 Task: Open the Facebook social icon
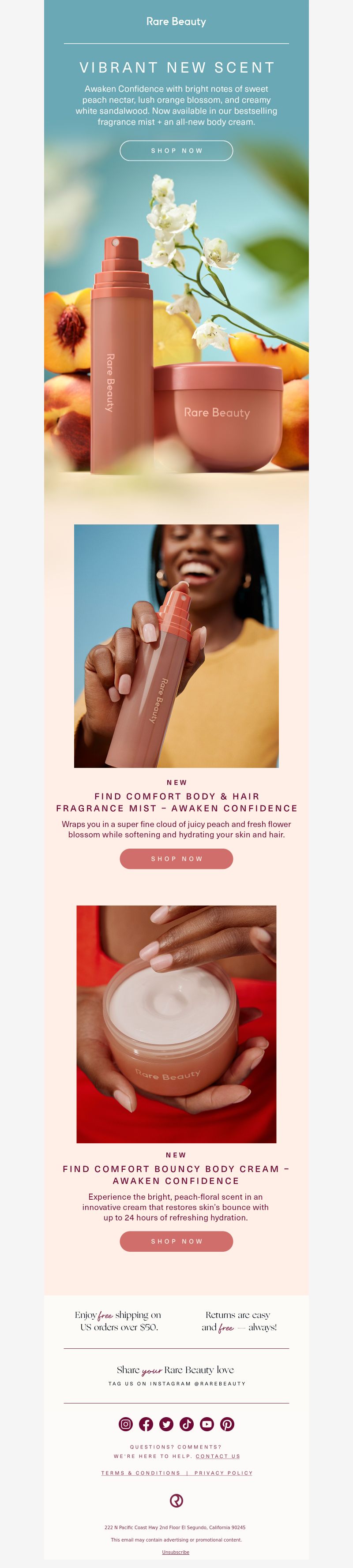[146, 1424]
